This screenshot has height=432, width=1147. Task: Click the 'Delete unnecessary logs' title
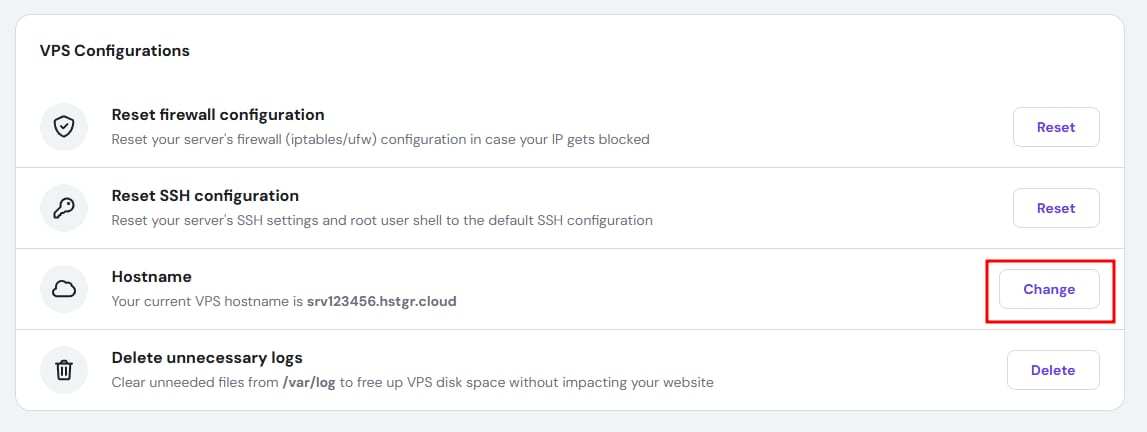point(207,358)
